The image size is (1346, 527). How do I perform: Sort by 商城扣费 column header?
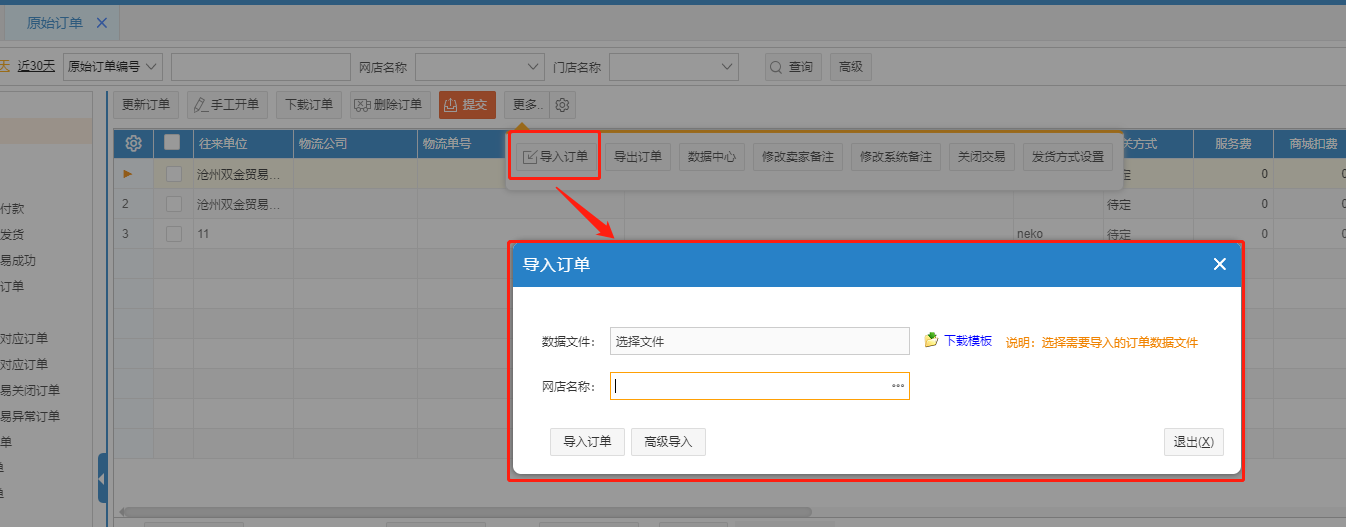(1310, 144)
